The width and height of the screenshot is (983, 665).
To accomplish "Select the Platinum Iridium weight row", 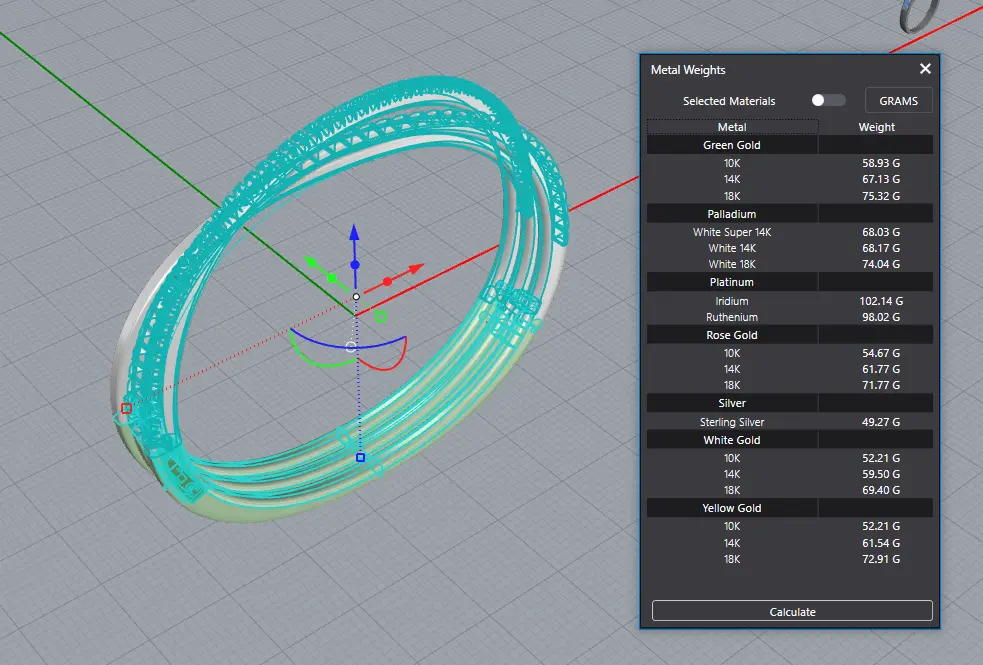I will pos(732,301).
